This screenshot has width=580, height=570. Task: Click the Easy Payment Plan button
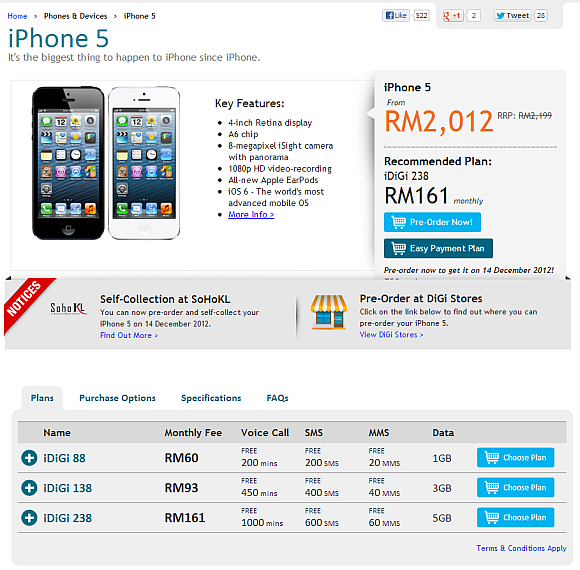[x=438, y=248]
